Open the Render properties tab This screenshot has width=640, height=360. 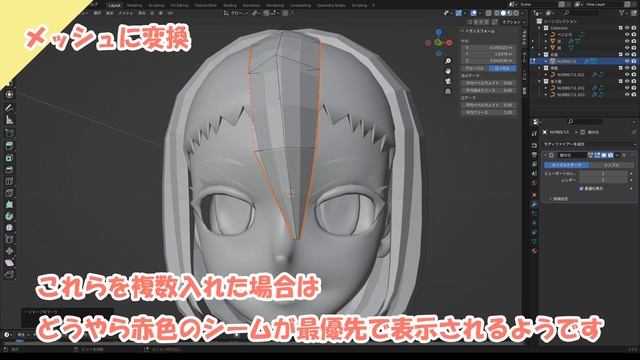click(x=534, y=145)
